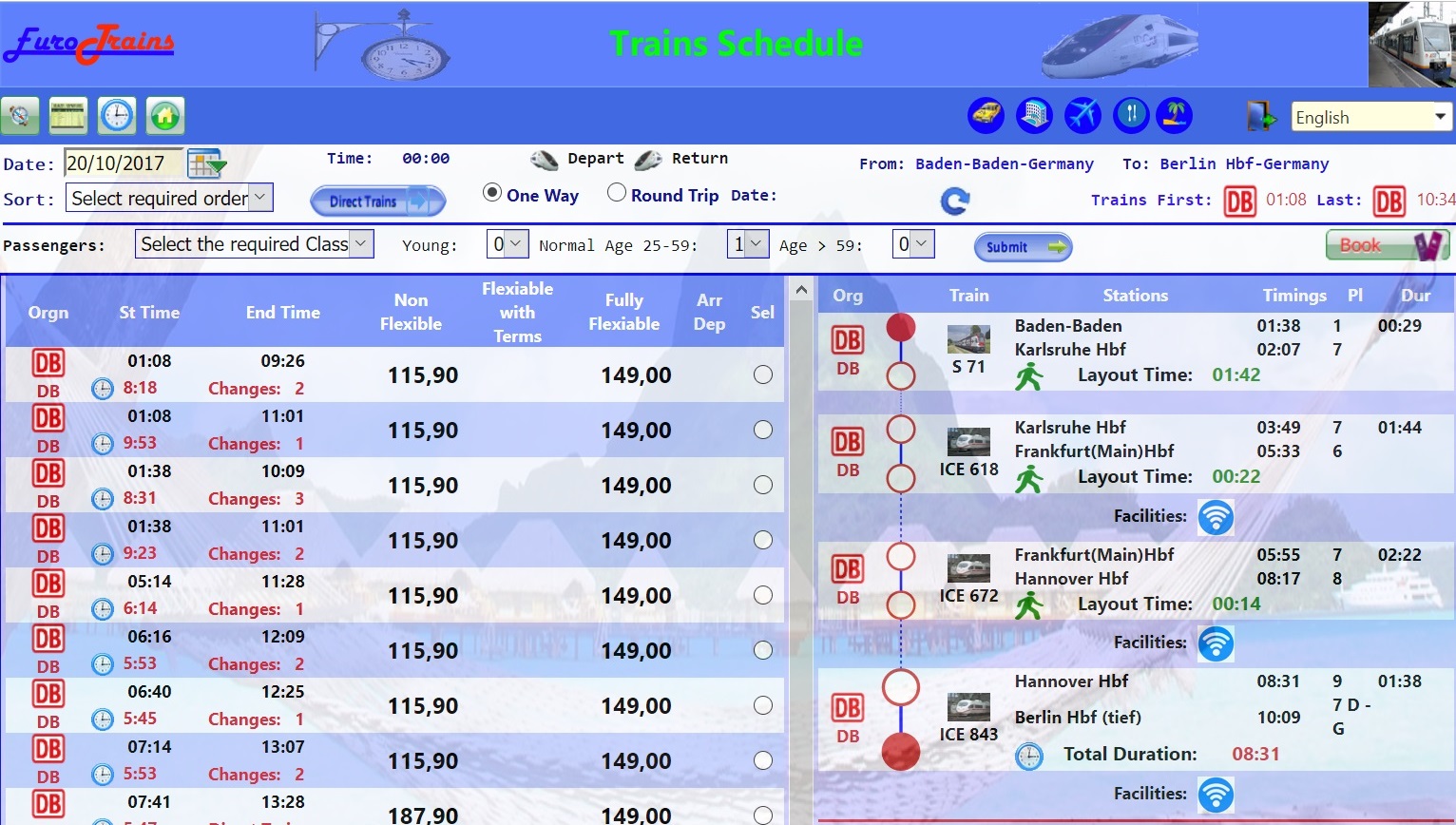This screenshot has height=825, width=1456.
Task: Click the Direct Trains button
Action: click(x=378, y=201)
